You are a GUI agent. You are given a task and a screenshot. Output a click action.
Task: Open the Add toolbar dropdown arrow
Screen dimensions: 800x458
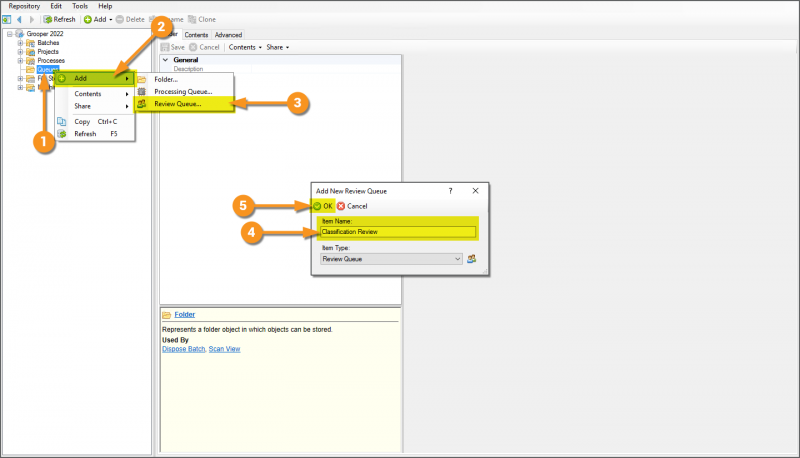coord(111,19)
